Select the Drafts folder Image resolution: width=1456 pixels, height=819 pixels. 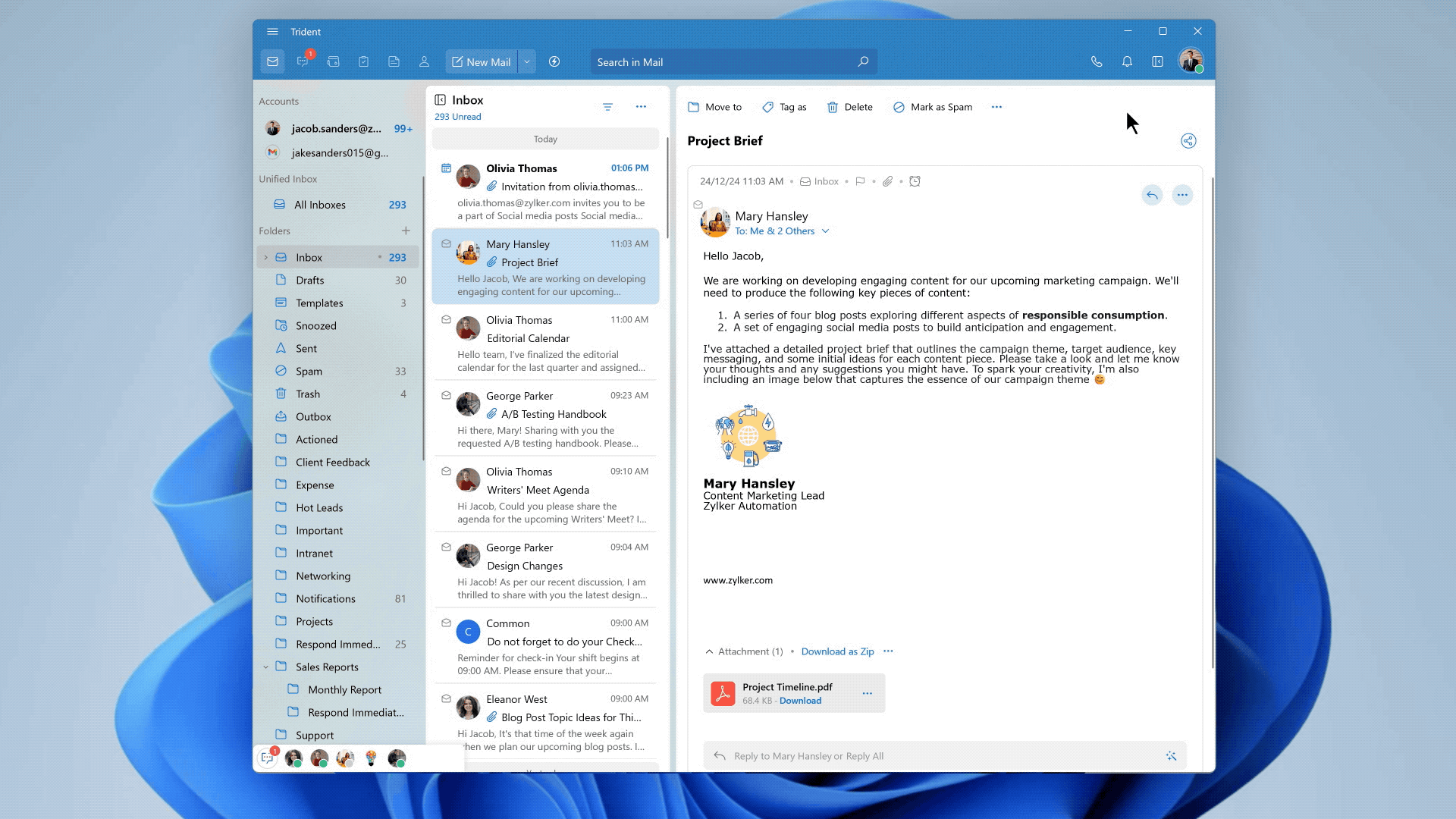pos(309,280)
